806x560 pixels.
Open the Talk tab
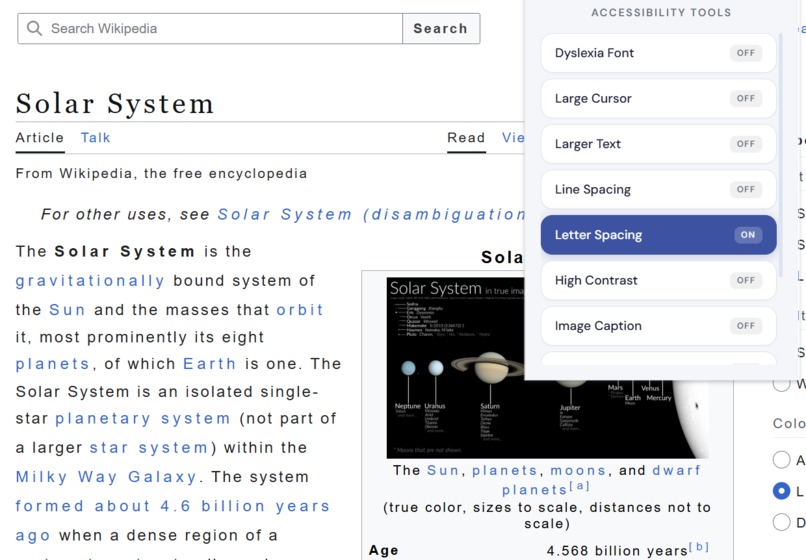tap(95, 138)
